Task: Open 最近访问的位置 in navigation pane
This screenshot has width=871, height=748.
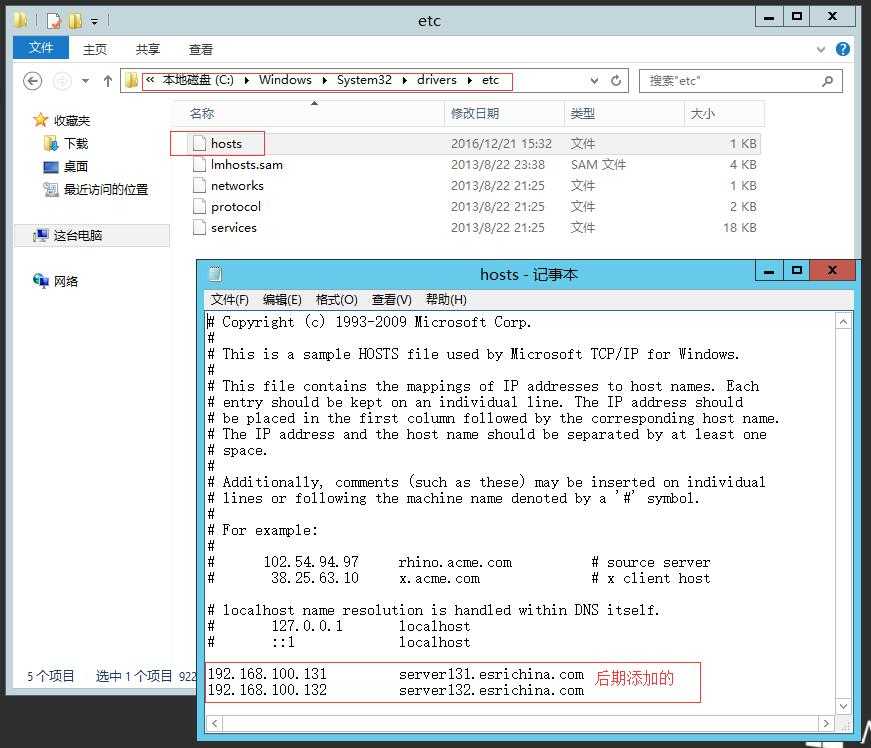Action: pos(106,190)
